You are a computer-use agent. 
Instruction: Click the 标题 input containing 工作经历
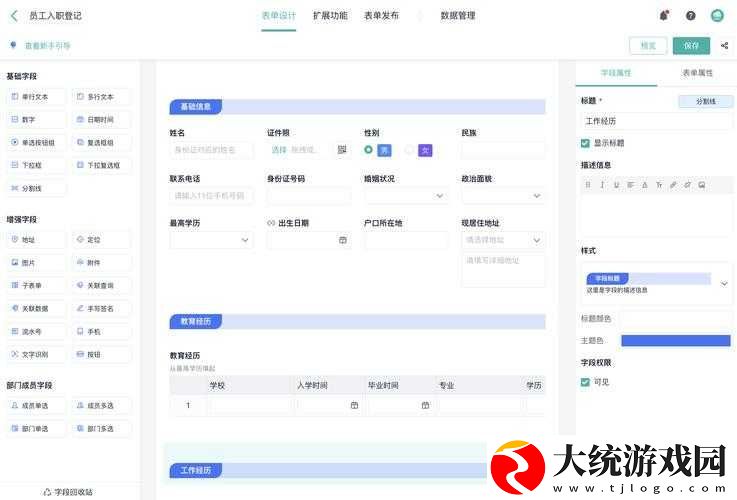[x=657, y=121]
